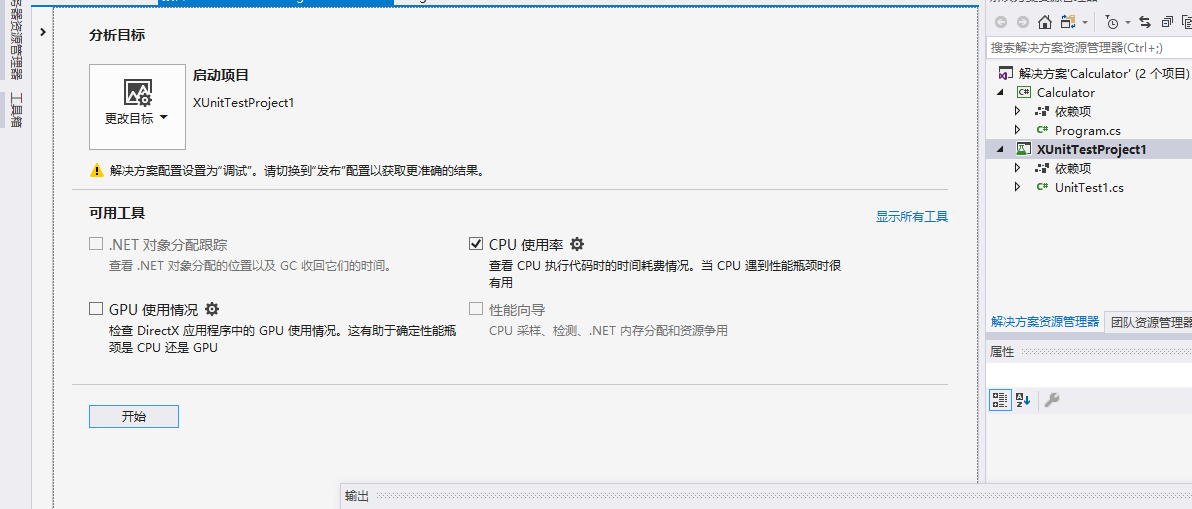Open the 服务器资源管理器 side tab
Viewport: 1192px width, 509px height.
point(15,38)
